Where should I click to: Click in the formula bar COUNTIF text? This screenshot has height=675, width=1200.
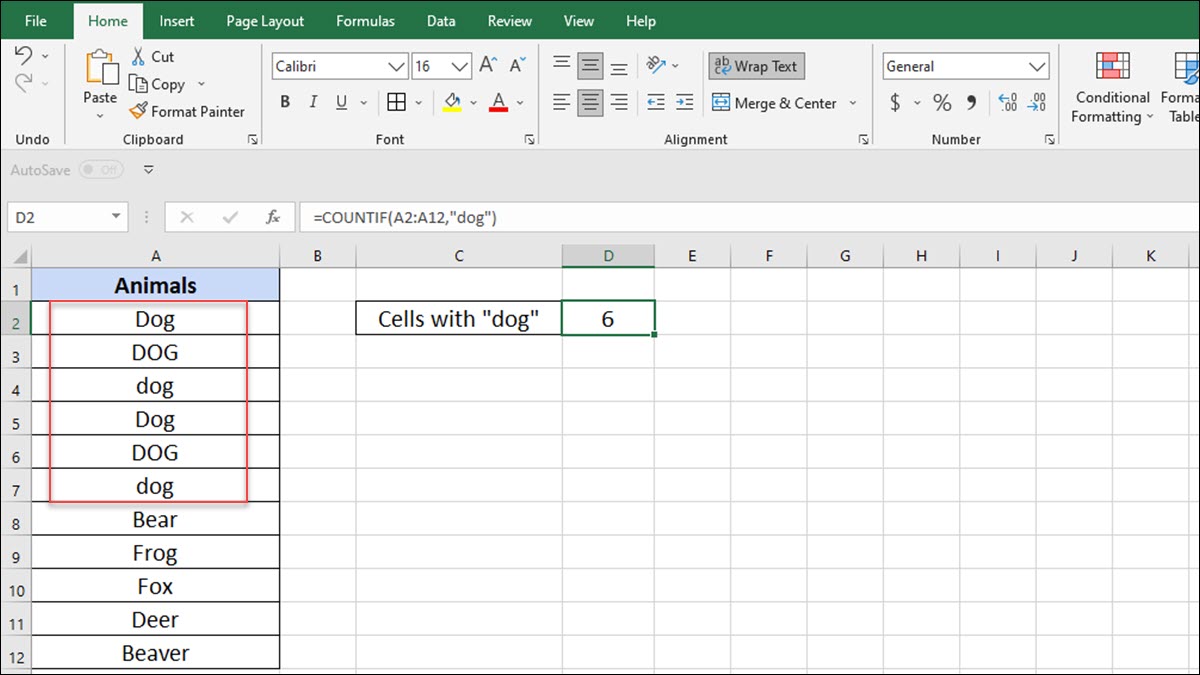405,217
